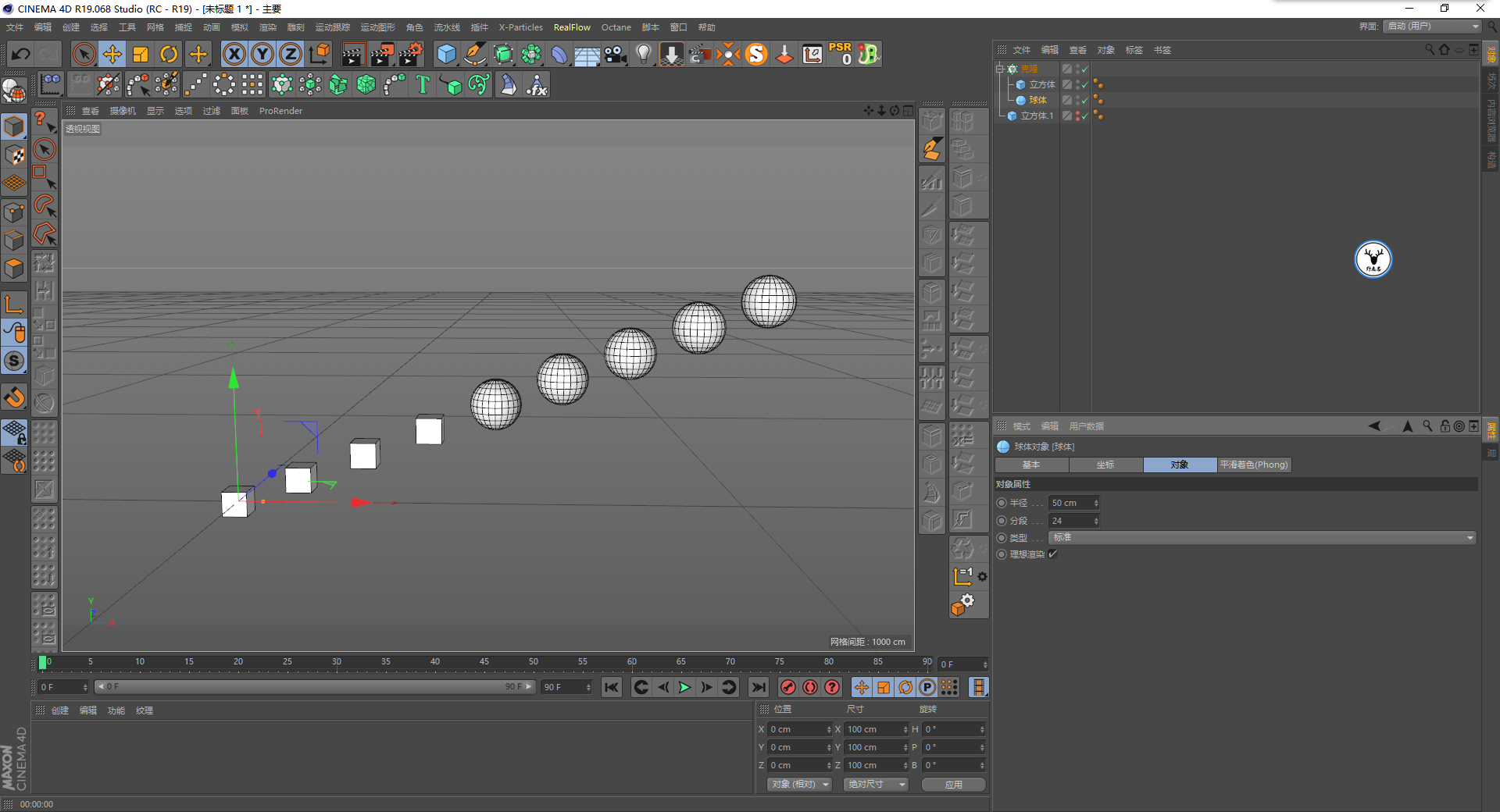Click the Render View clapperboard icon
This screenshot has width=1500, height=812.
coord(353,55)
